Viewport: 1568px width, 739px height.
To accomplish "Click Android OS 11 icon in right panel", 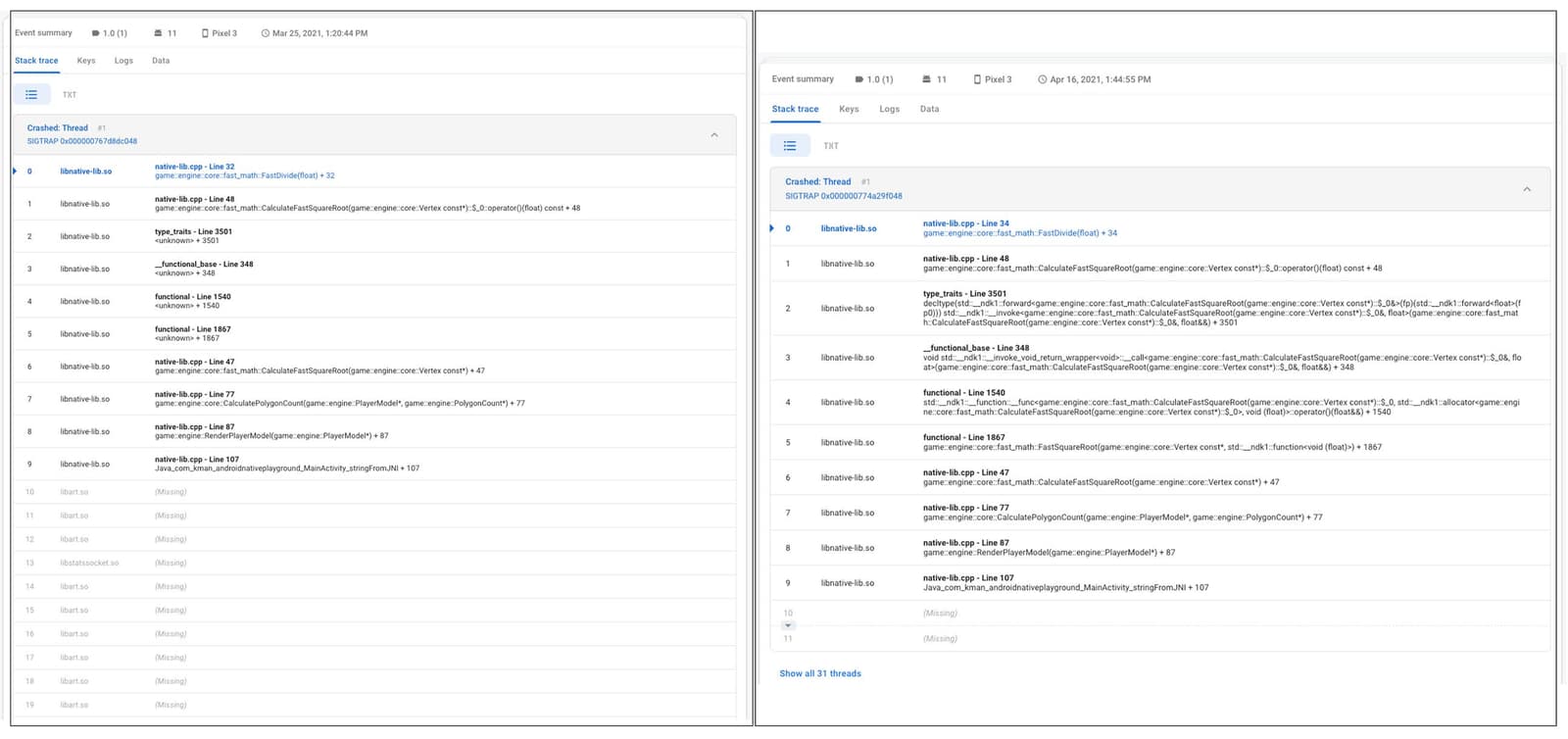I will 927,79.
